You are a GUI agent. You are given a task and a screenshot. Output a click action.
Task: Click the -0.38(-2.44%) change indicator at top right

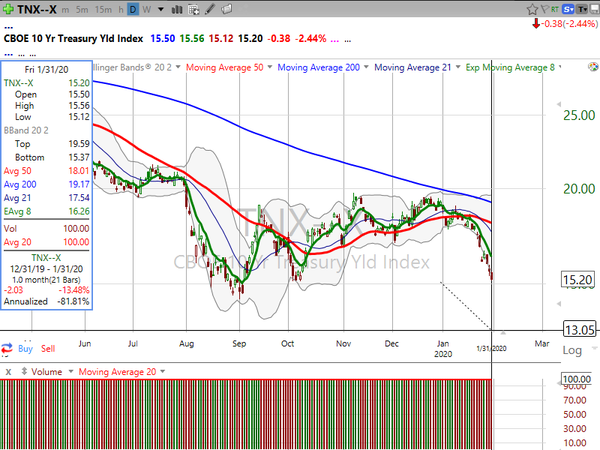[x=565, y=24]
